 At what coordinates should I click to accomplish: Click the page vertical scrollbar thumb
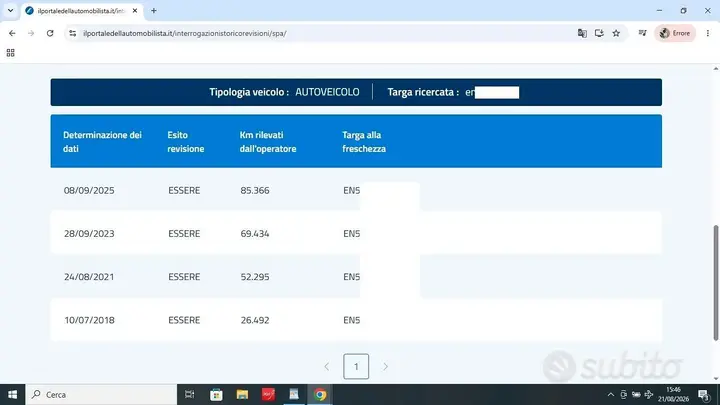pyautogui.click(x=715, y=283)
